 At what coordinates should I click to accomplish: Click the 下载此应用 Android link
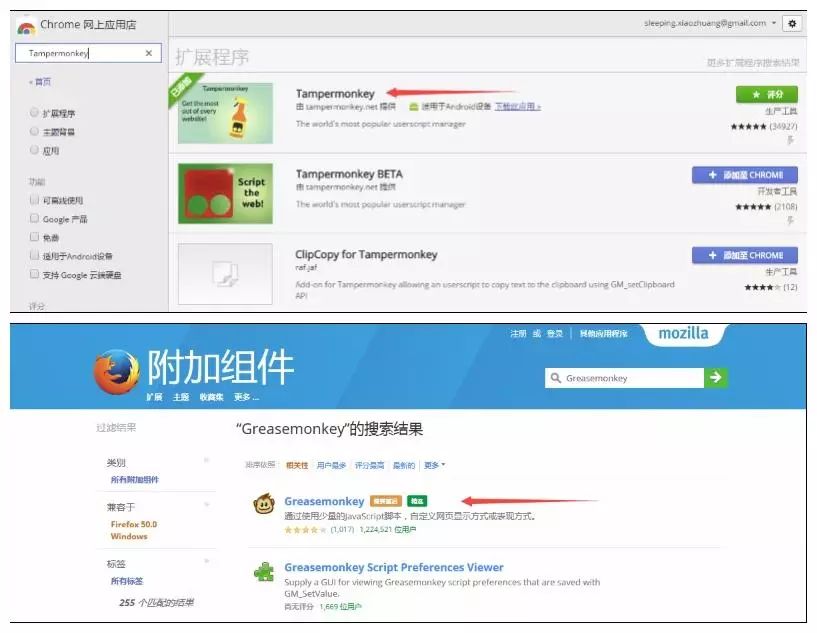pyautogui.click(x=517, y=106)
